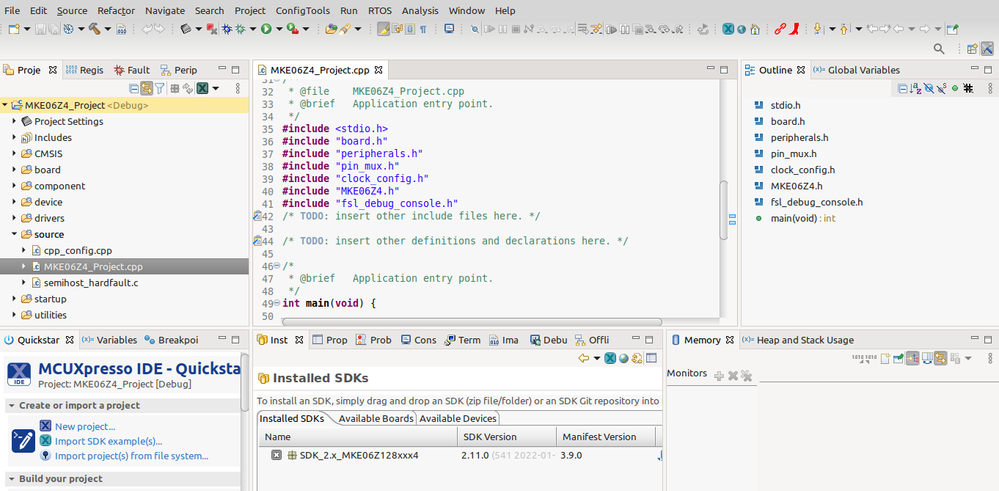Click the New wizard toolbar icon
The width and height of the screenshot is (999, 491).
pos(13,29)
